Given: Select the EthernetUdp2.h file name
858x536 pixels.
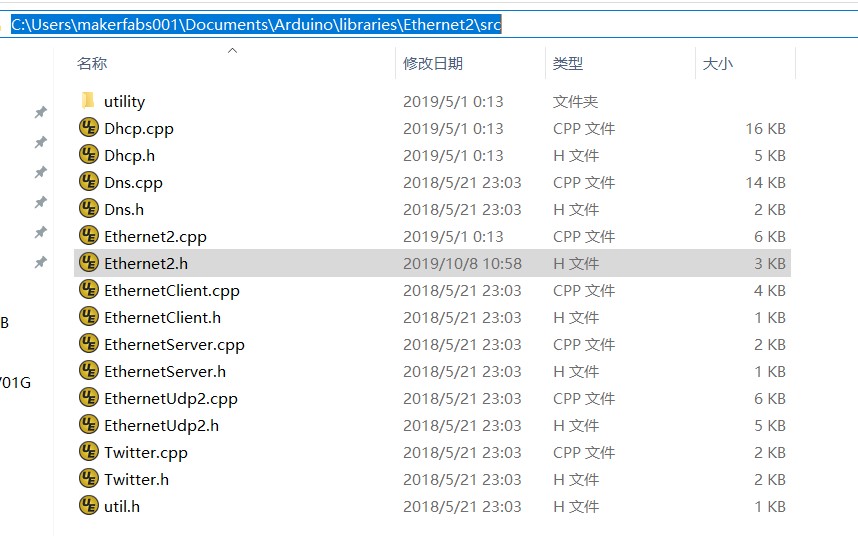Looking at the screenshot, I should tap(161, 426).
